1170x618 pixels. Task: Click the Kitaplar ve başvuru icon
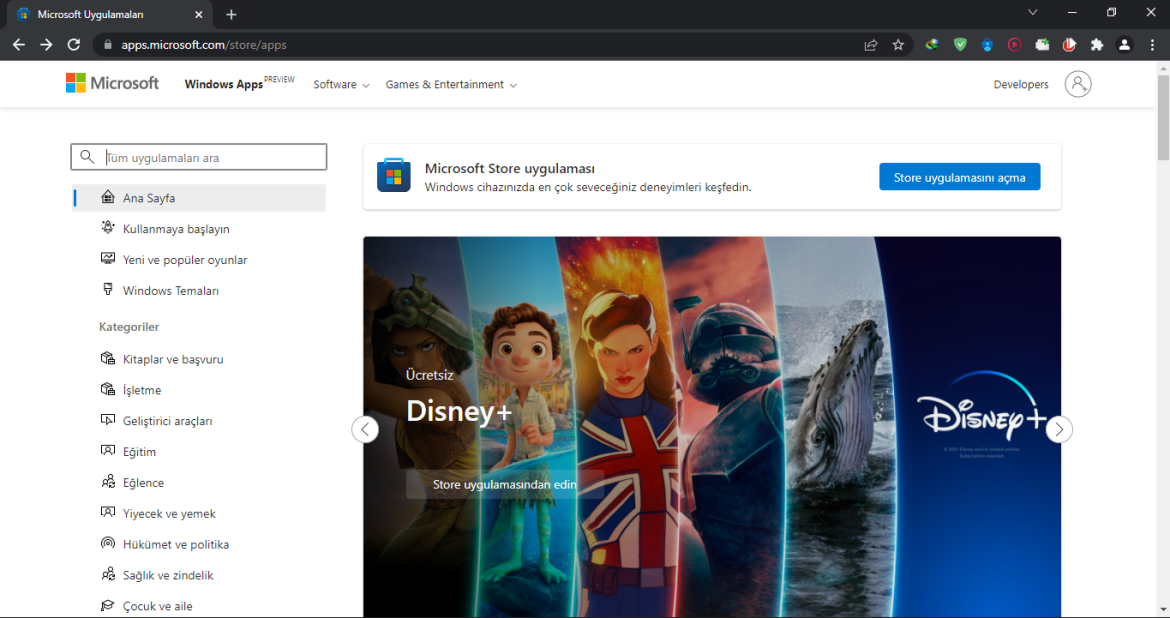(108, 358)
